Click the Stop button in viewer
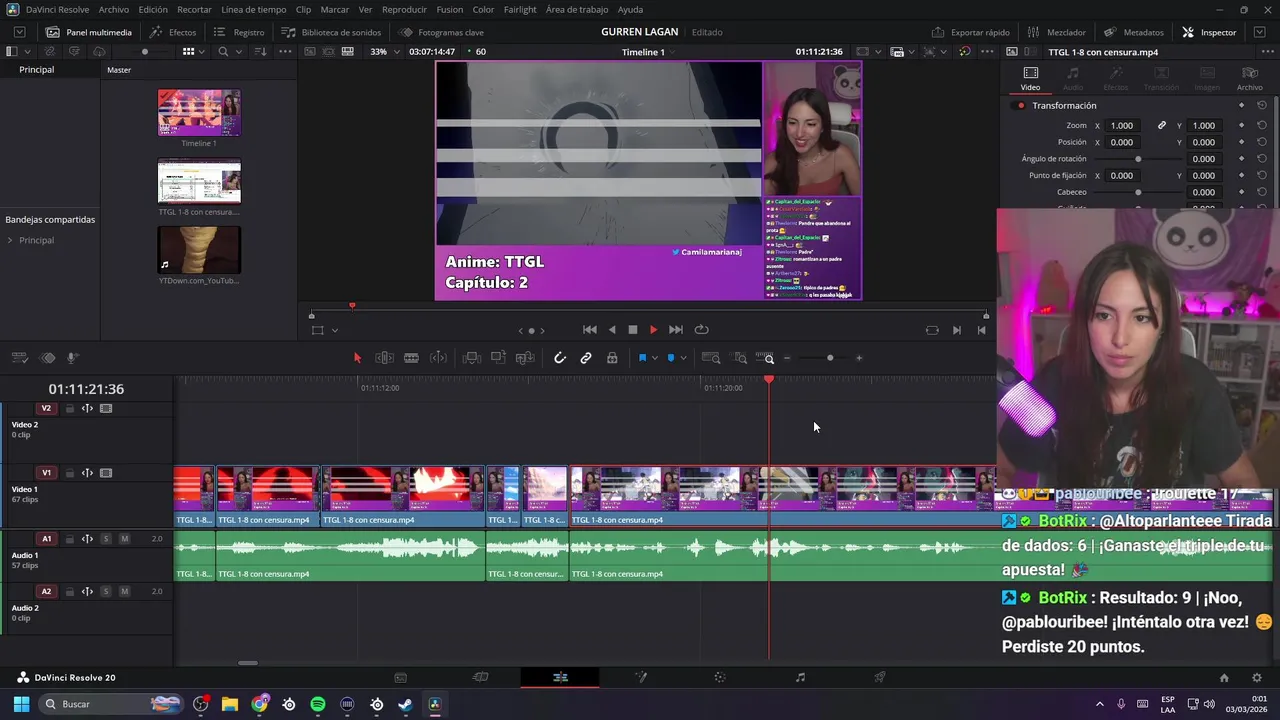Image resolution: width=1280 pixels, height=720 pixels. click(633, 330)
